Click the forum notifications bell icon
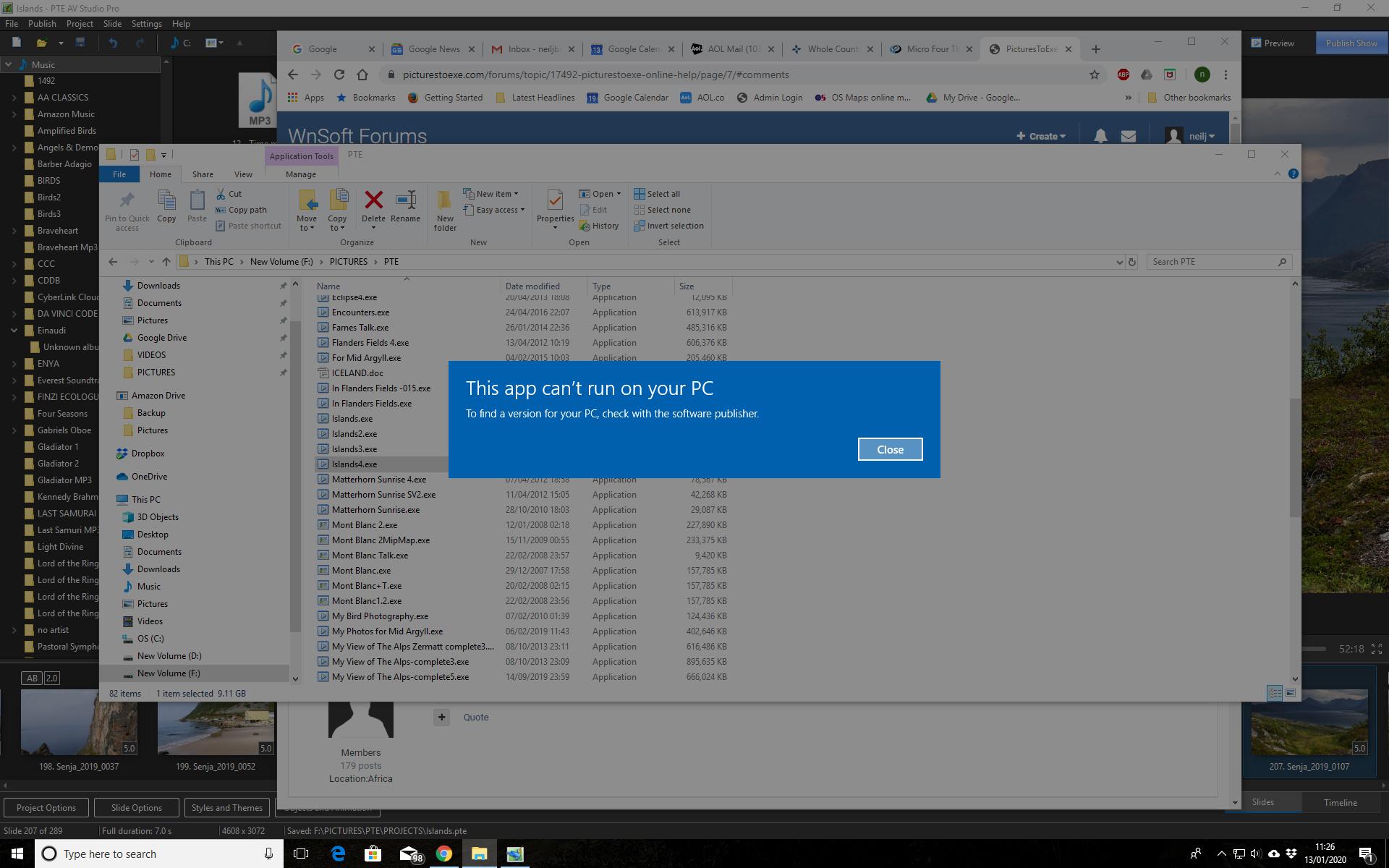The height and width of the screenshot is (868, 1389). click(1100, 136)
